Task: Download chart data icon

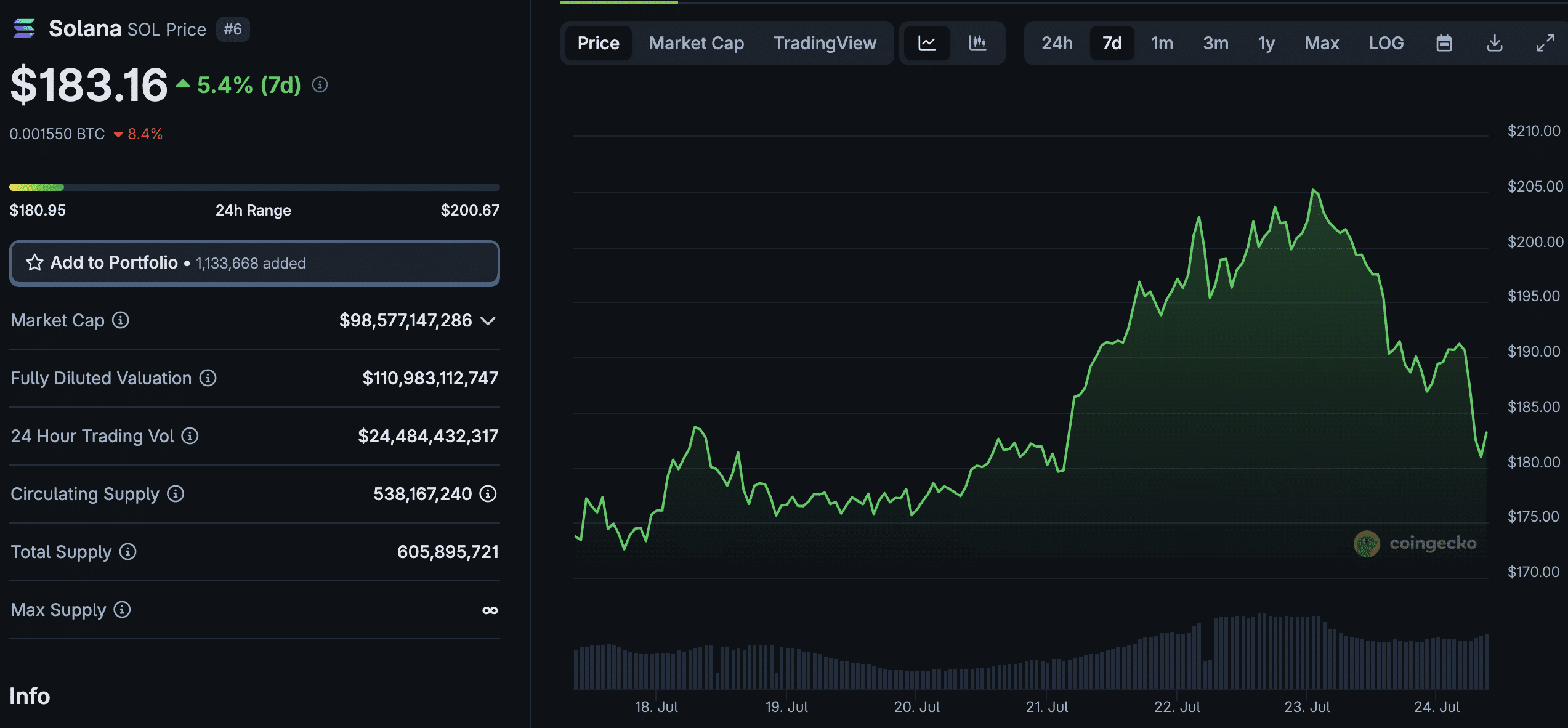Action: tap(1495, 43)
